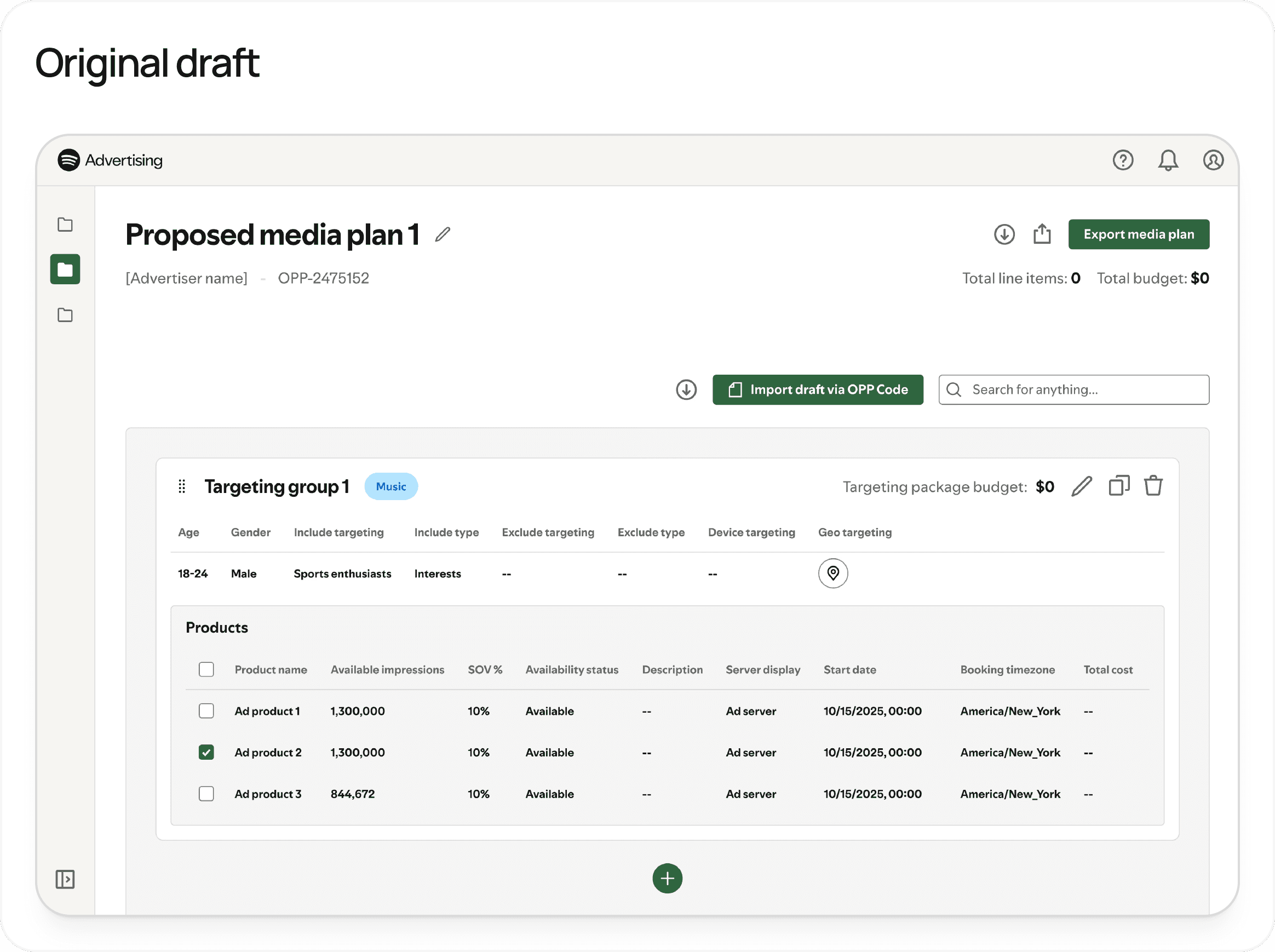
Task: Open the notifications bell
Action: [1168, 160]
